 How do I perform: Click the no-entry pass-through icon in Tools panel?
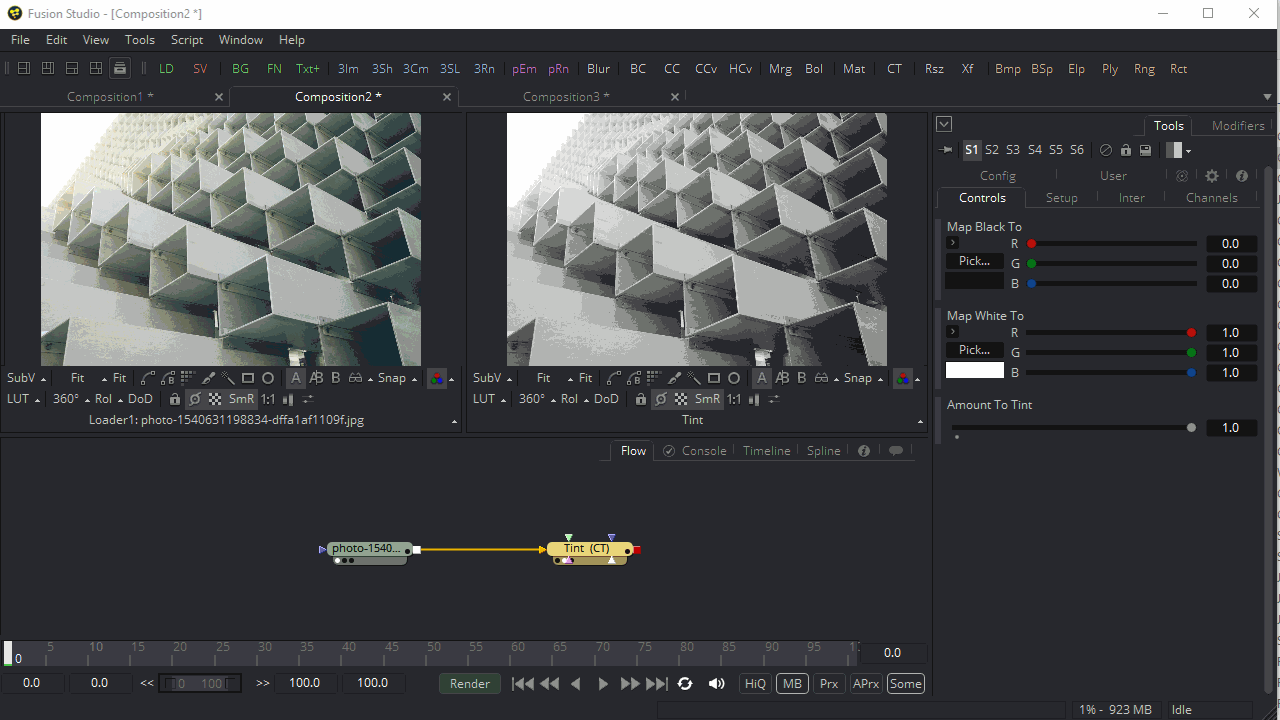[1106, 150]
